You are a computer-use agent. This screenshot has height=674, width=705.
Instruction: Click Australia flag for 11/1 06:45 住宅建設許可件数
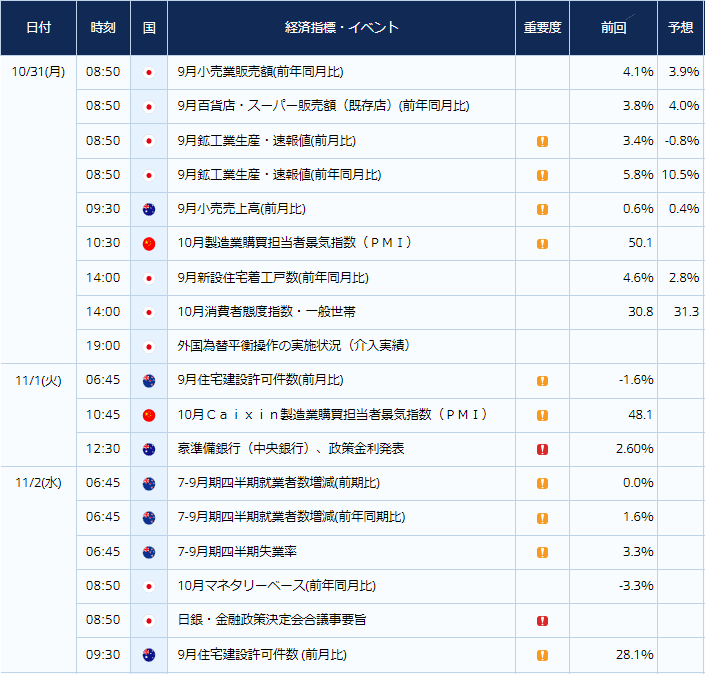149,381
